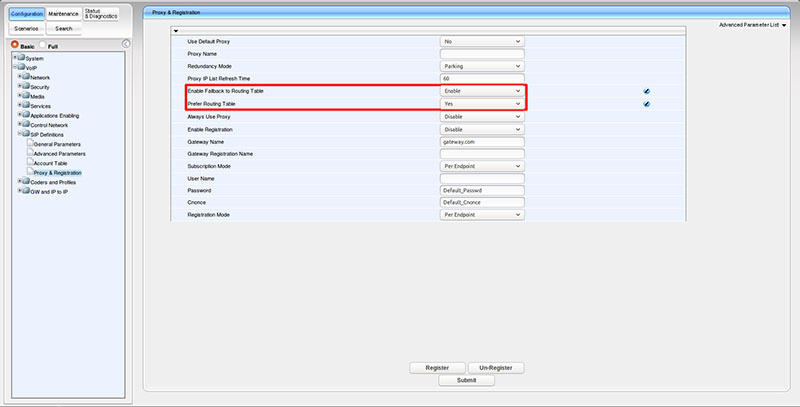Expand the Advanced Parameter List
The height and width of the screenshot is (407, 800).
pos(753,25)
